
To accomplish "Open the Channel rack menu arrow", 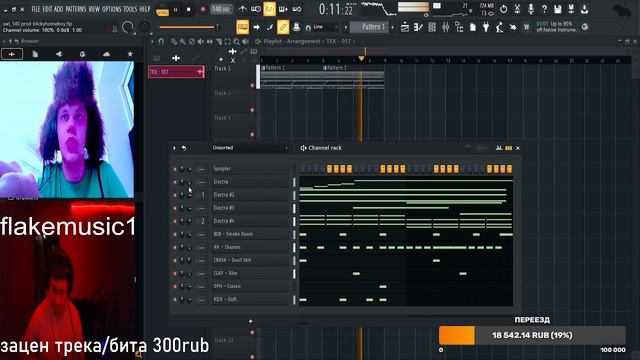I will 174,148.
